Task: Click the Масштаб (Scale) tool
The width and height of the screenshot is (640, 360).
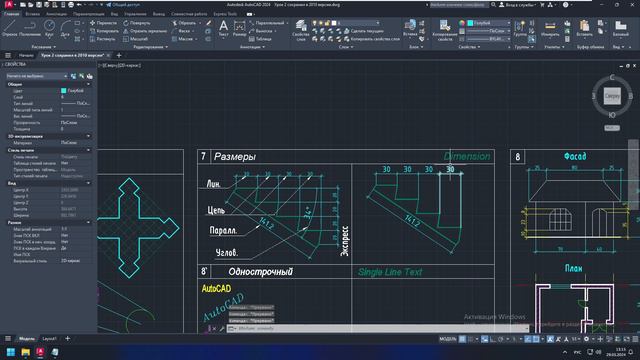Action: point(136,39)
